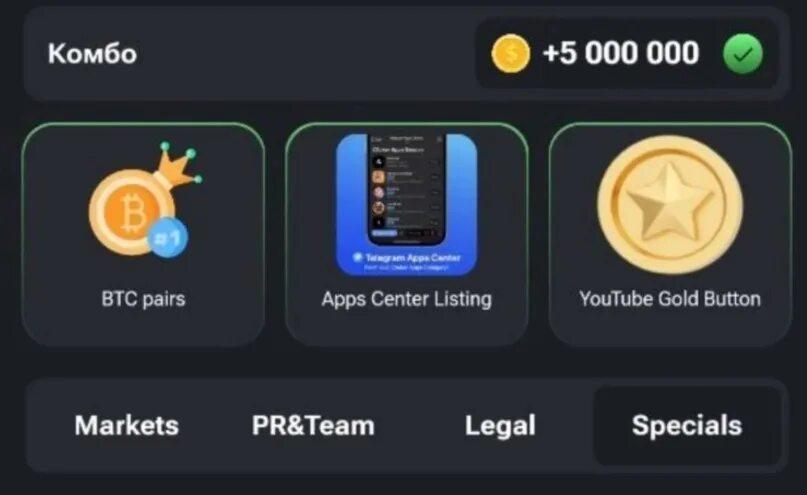
Task: Select the orange Bitcoin coin icon
Action: [132, 213]
